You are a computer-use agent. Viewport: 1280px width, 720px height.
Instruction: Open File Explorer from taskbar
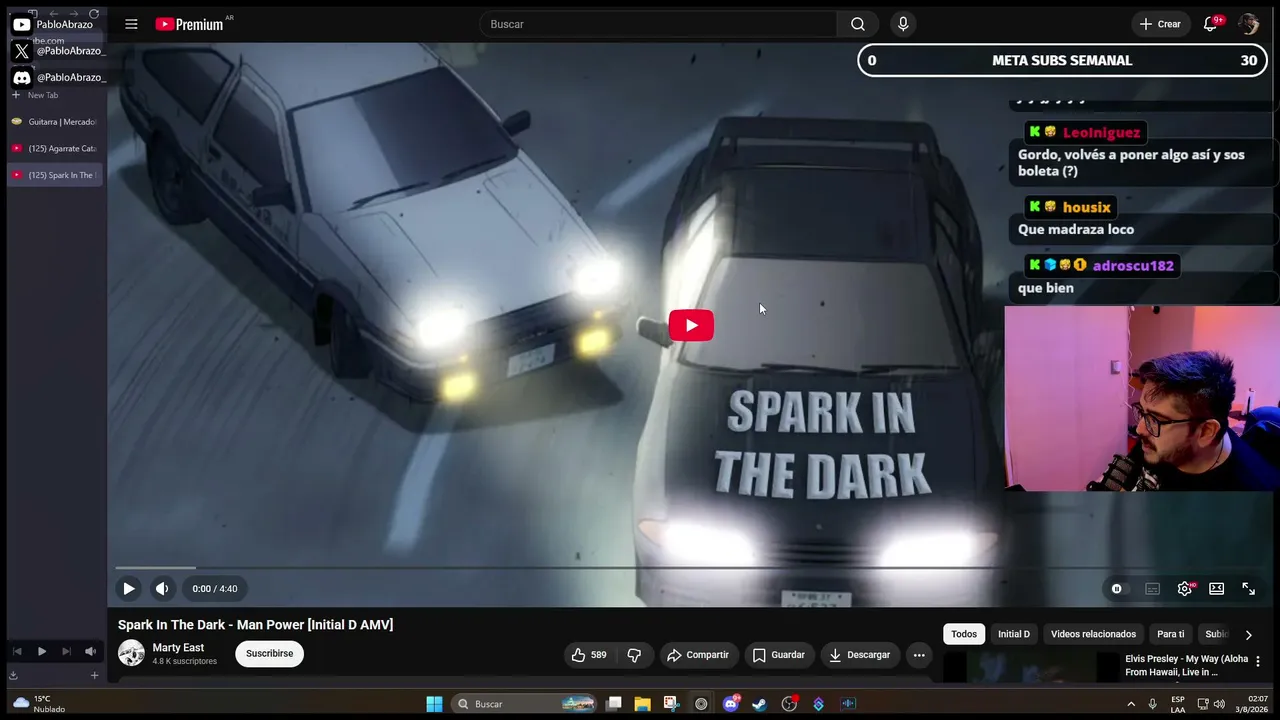[x=642, y=704]
